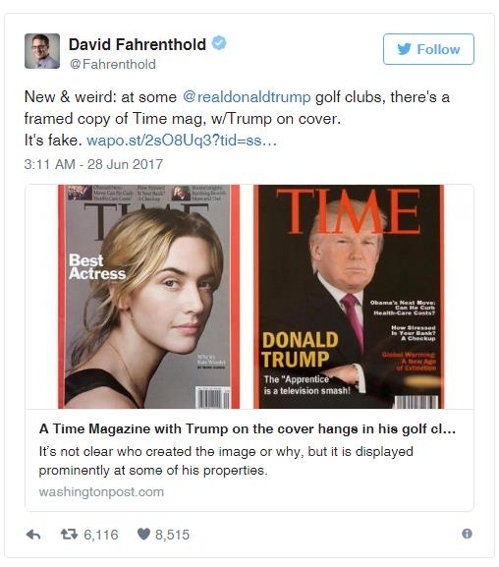Click the blue verified badge
Image resolution: width=499 pixels, height=567 pixels.
219,43
